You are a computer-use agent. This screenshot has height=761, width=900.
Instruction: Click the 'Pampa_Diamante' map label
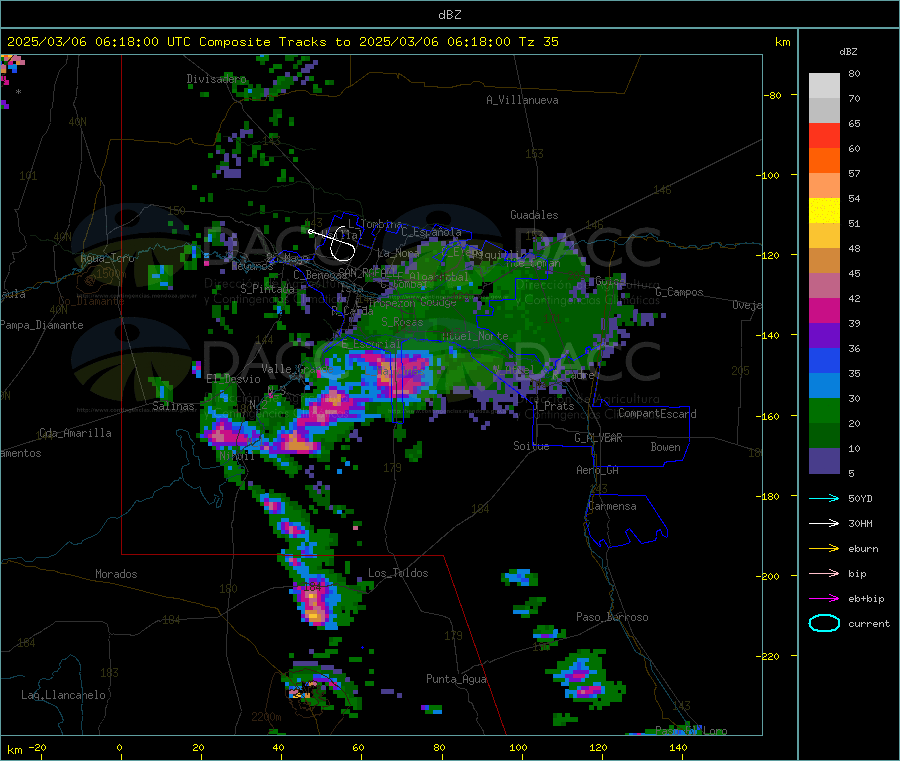pyautogui.click(x=42, y=325)
